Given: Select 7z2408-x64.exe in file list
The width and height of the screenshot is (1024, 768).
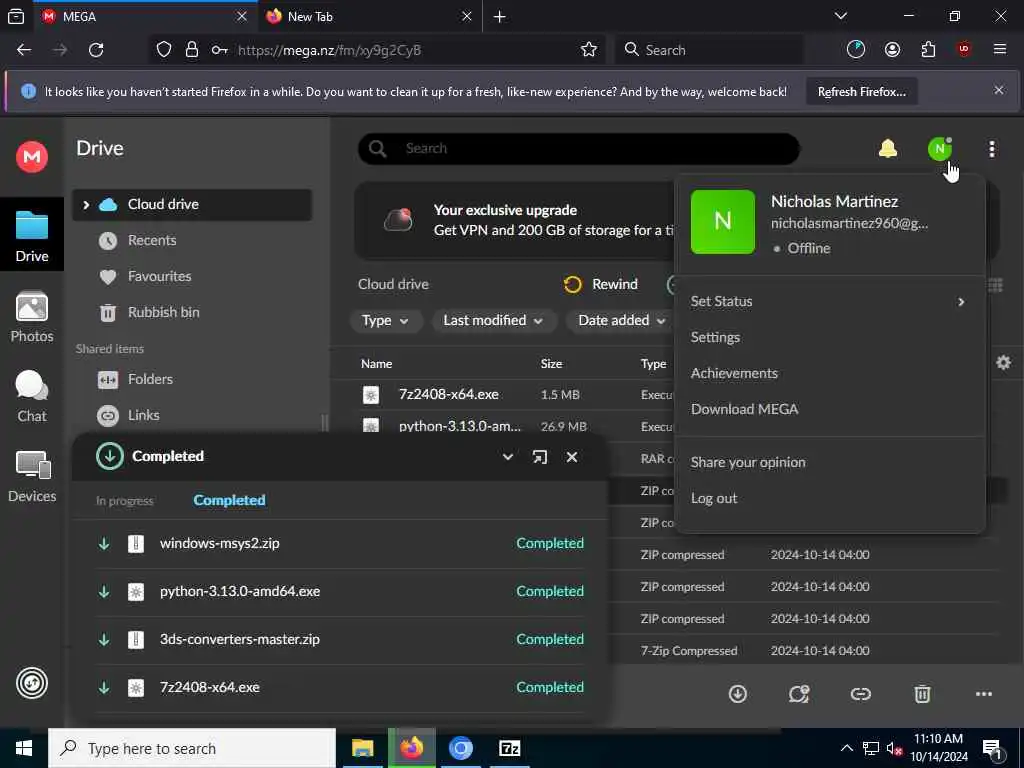Looking at the screenshot, I should [448, 394].
